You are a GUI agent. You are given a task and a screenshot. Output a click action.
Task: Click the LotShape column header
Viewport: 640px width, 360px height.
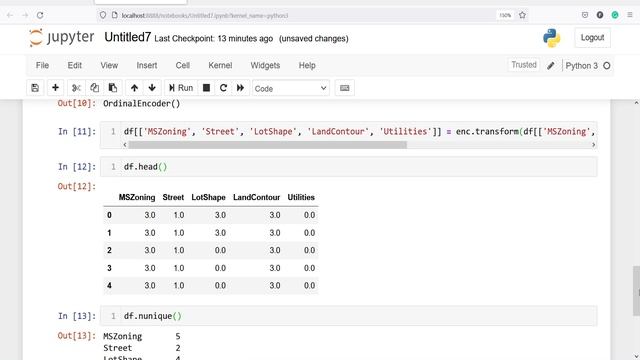[208, 198]
